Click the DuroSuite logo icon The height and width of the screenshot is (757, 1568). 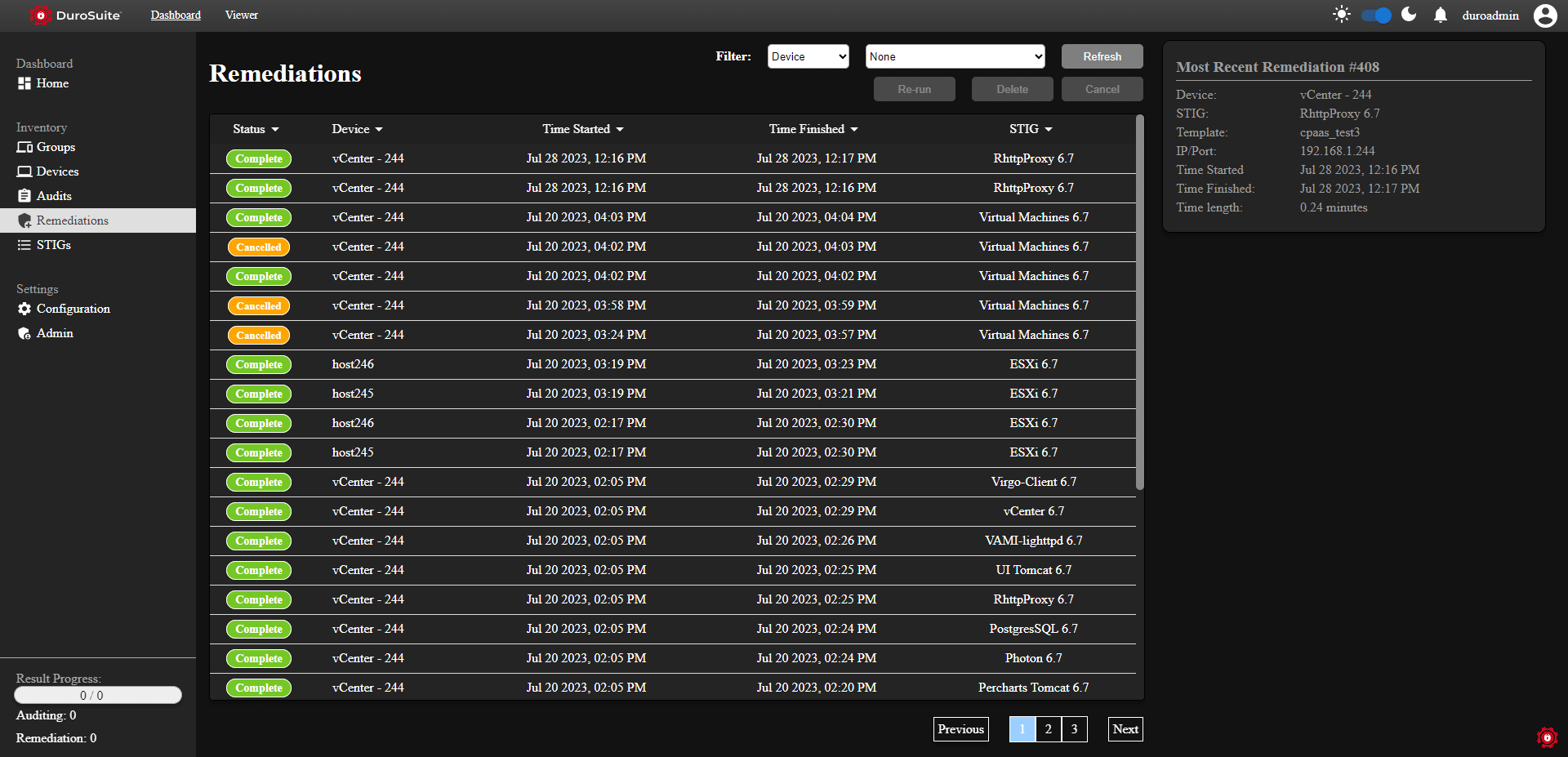(x=39, y=16)
